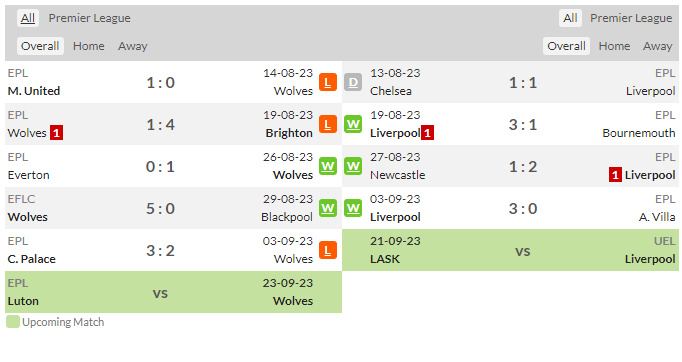Image resolution: width=682 pixels, height=362 pixels.
Task: Select left panel Premier League filter
Action: coord(90,18)
